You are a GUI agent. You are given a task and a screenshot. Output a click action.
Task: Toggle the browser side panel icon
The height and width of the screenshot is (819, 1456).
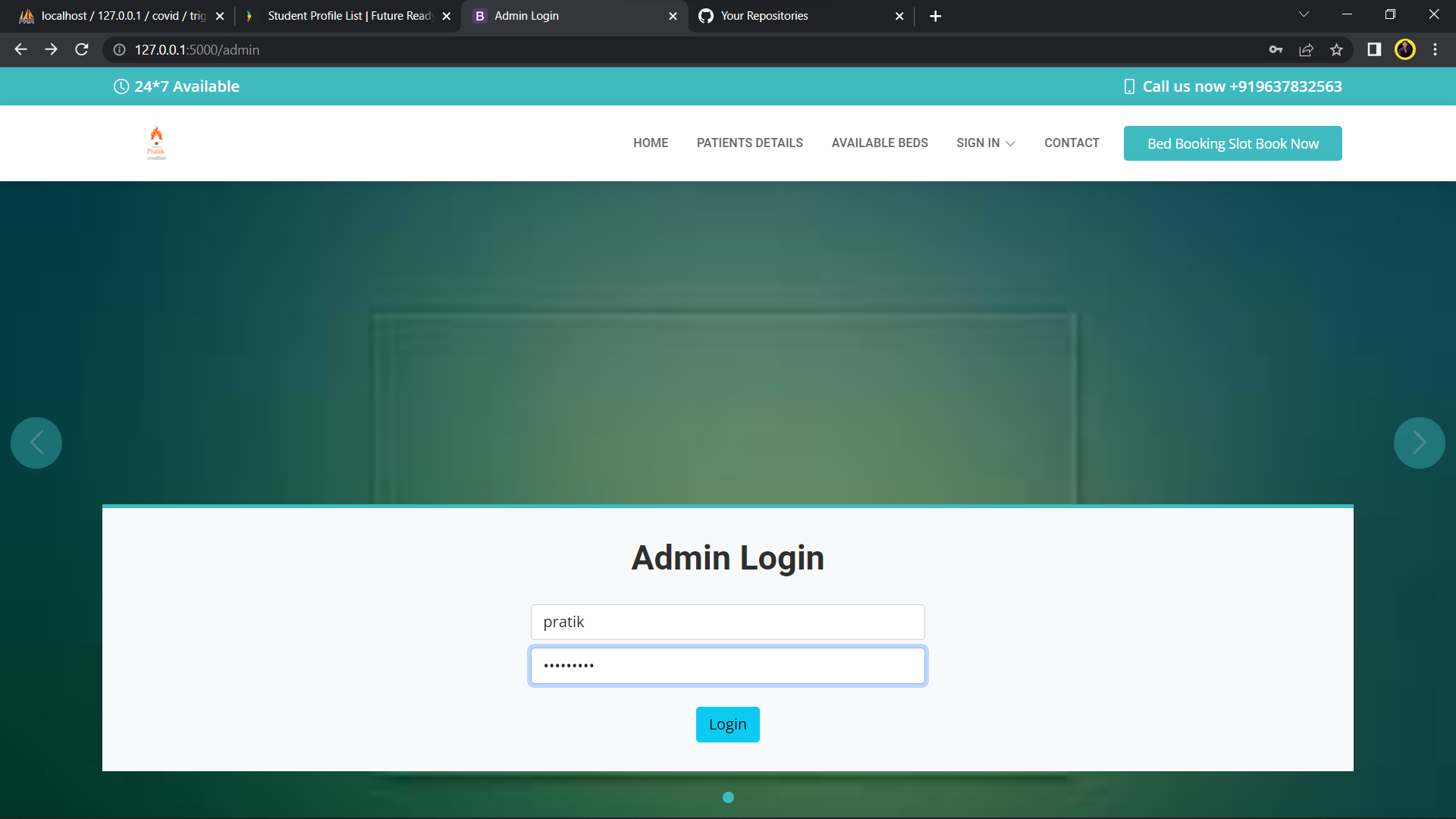click(1374, 49)
